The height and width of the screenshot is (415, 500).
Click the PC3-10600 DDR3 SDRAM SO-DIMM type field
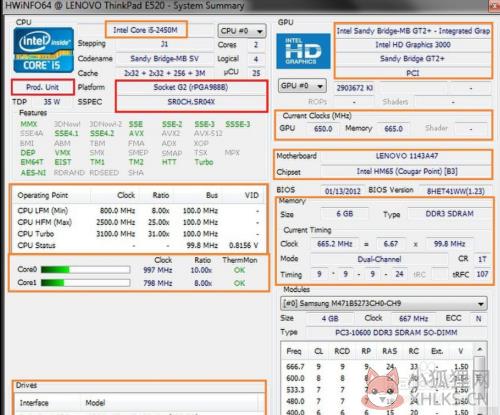click(x=396, y=333)
